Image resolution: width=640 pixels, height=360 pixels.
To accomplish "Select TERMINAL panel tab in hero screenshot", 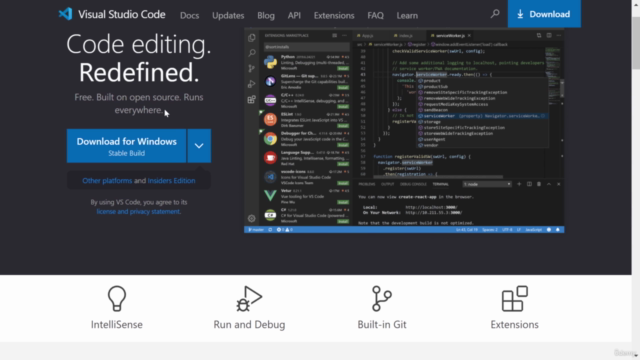I will pyautogui.click(x=440, y=184).
